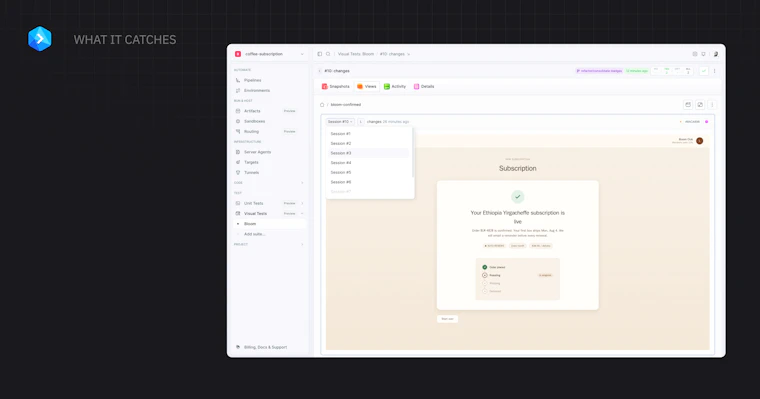Click the Start over button in the preview
Image resolution: width=760 pixels, height=399 pixels.
coord(447,319)
